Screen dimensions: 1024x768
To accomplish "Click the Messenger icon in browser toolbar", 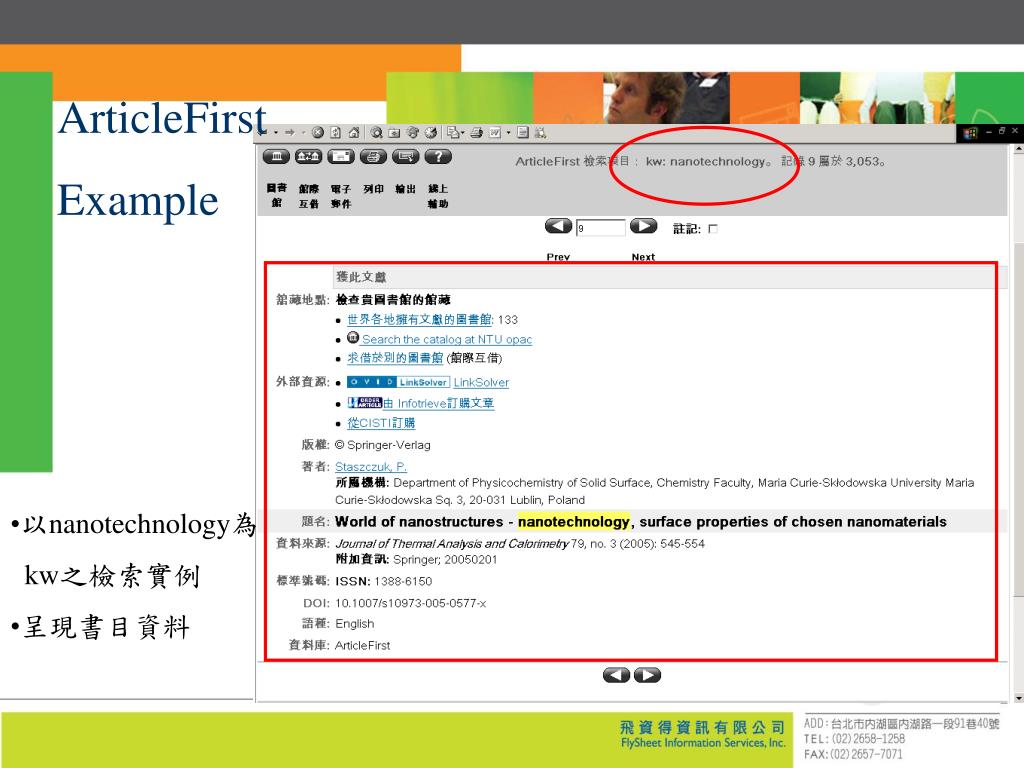I will [x=540, y=133].
